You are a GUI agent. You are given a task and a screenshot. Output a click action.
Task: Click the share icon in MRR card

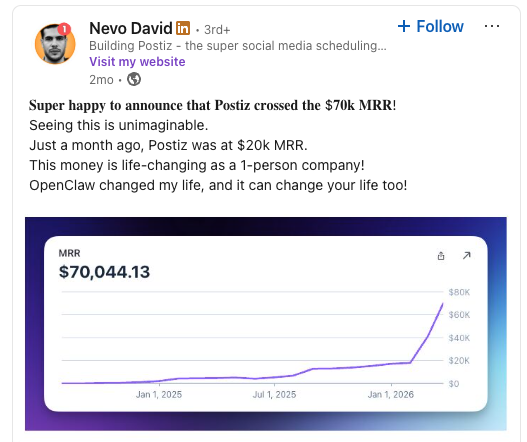tap(441, 256)
